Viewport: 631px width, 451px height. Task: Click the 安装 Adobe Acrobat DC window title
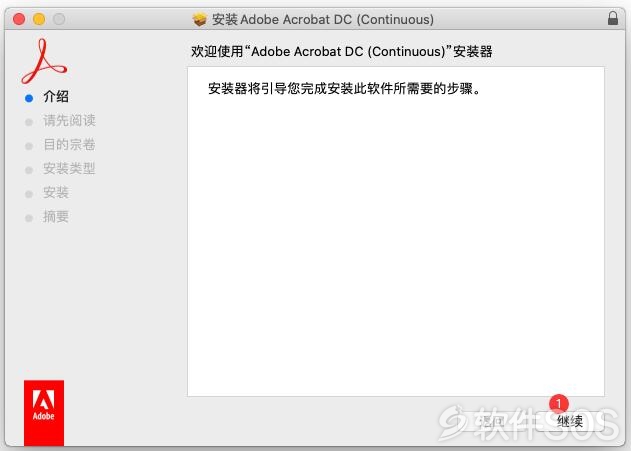click(x=323, y=19)
